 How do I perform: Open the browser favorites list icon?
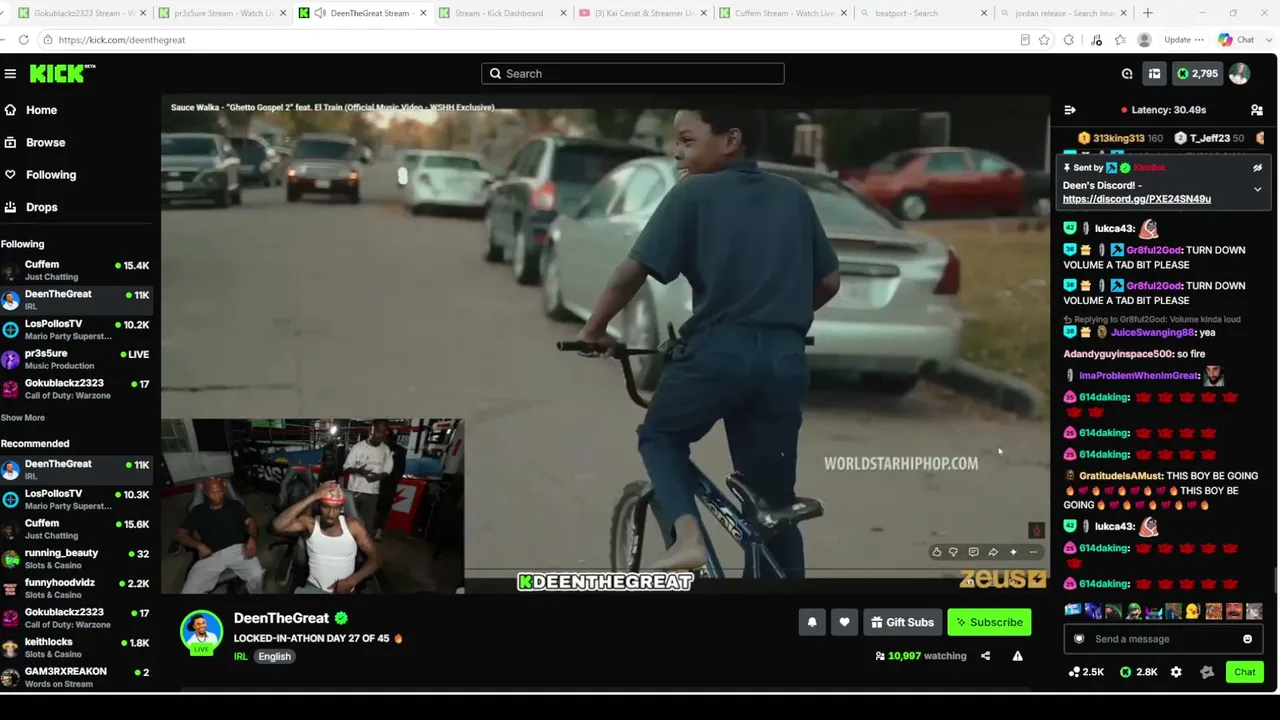[x=1120, y=40]
